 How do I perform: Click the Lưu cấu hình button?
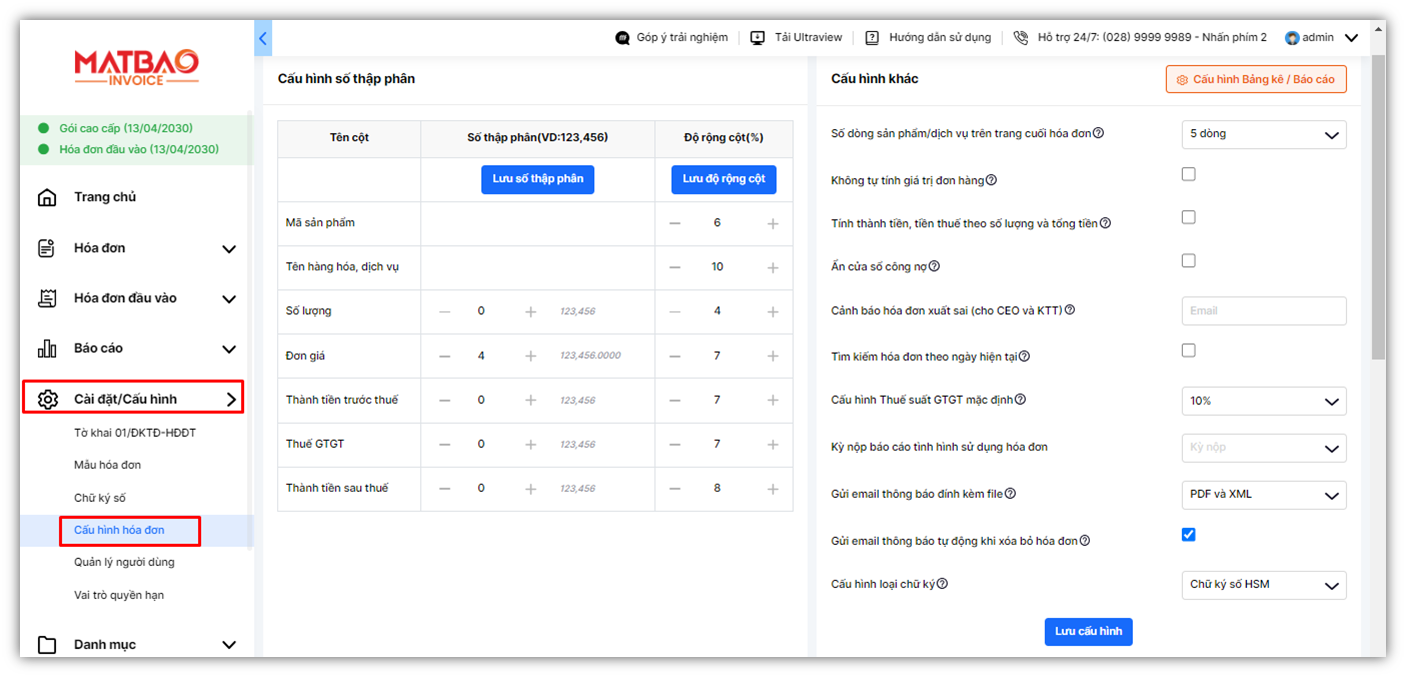click(1088, 632)
